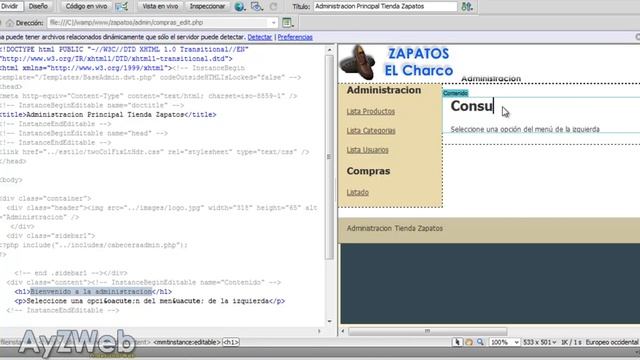The image size is (640, 360).
Task: Click the Contenido editable region tab
Action: click(x=456, y=93)
